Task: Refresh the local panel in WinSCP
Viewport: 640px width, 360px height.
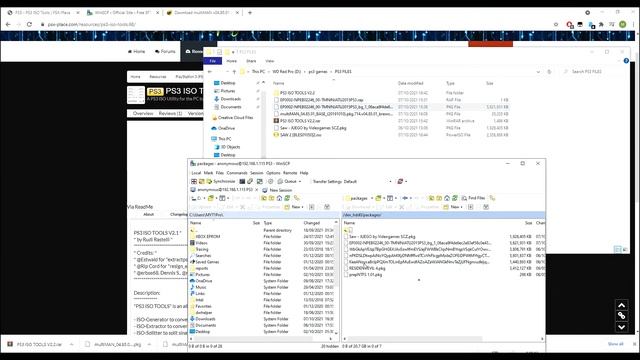Action: pos(287,198)
